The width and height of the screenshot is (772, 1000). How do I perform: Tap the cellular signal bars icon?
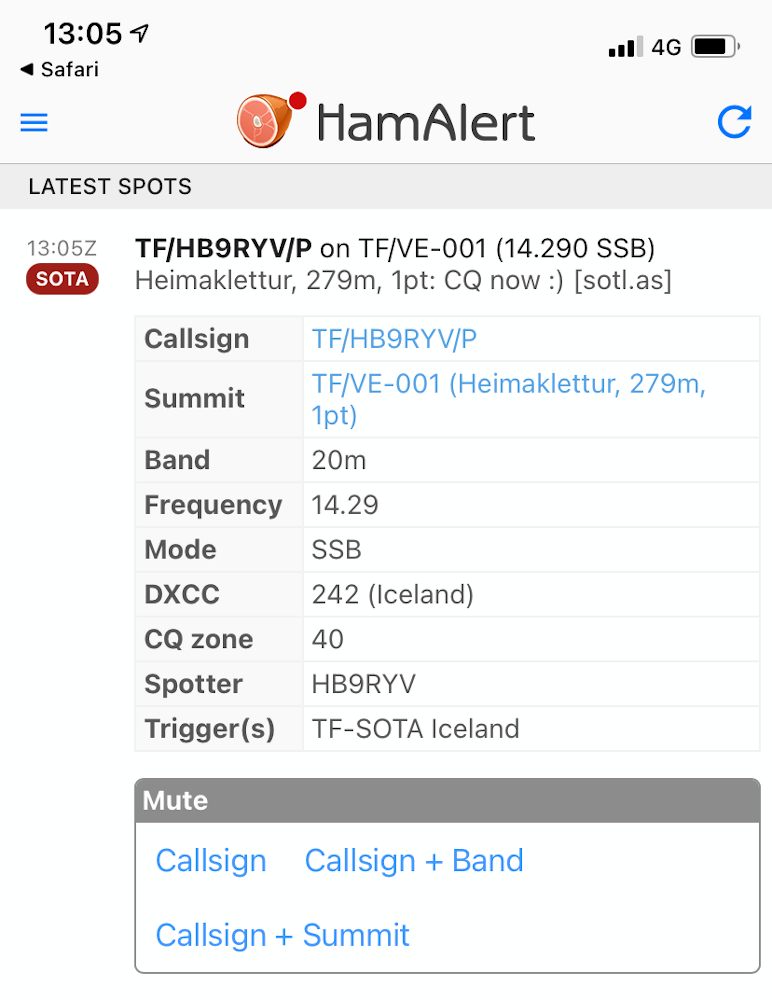pos(625,47)
